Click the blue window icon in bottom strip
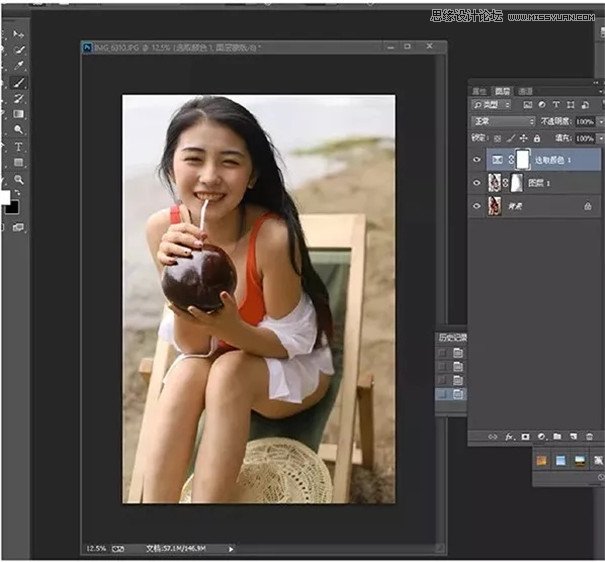Image resolution: width=605 pixels, height=562 pixels. coord(561,461)
